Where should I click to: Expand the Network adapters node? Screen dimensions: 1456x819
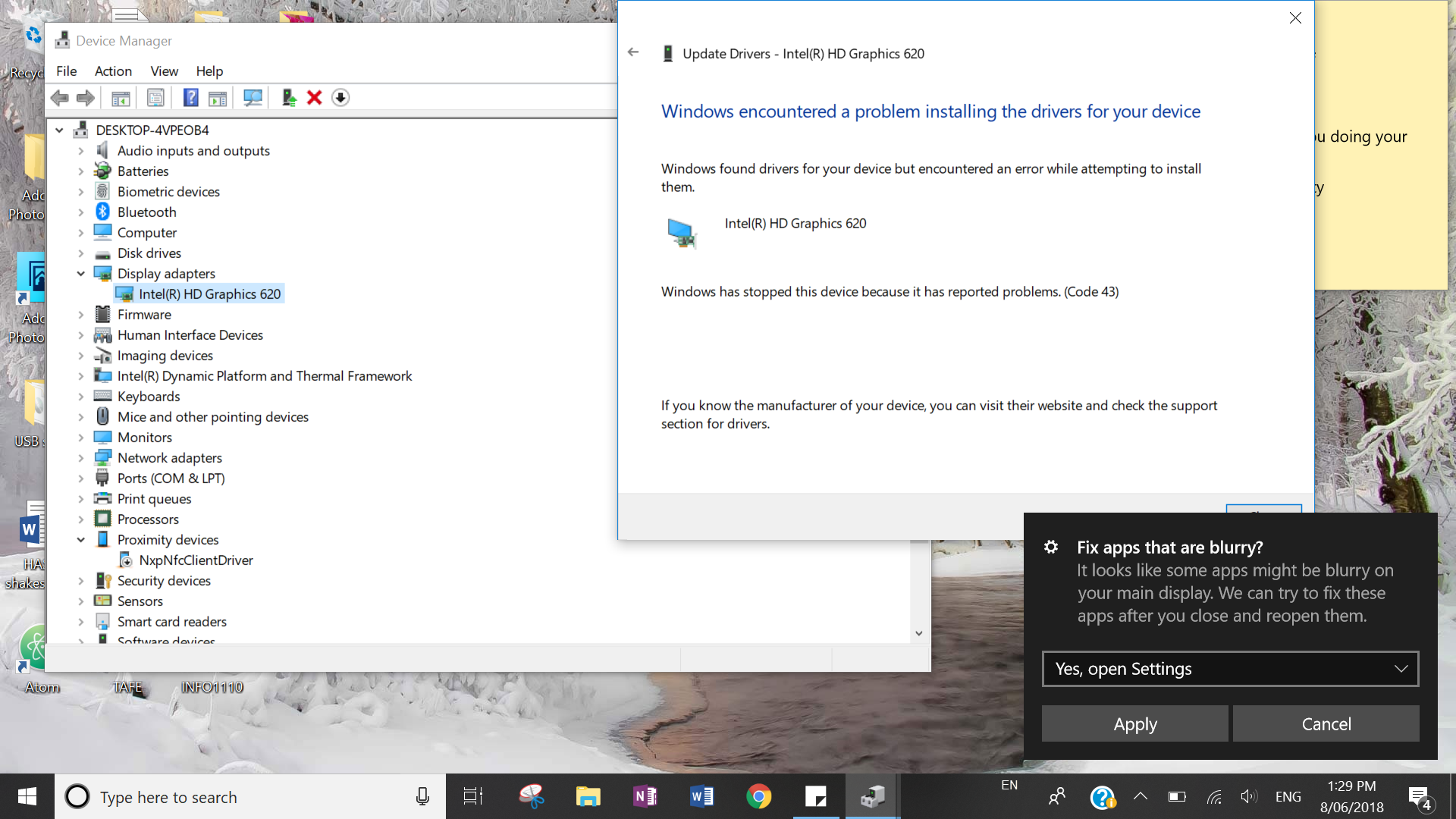81,458
